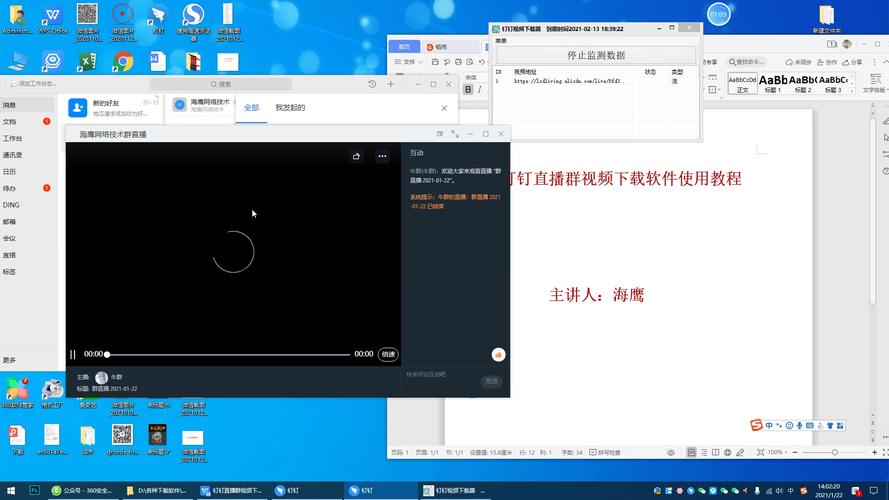Open 通讯录 in DingTalk sidebar
Image resolution: width=889 pixels, height=500 pixels.
[12, 155]
